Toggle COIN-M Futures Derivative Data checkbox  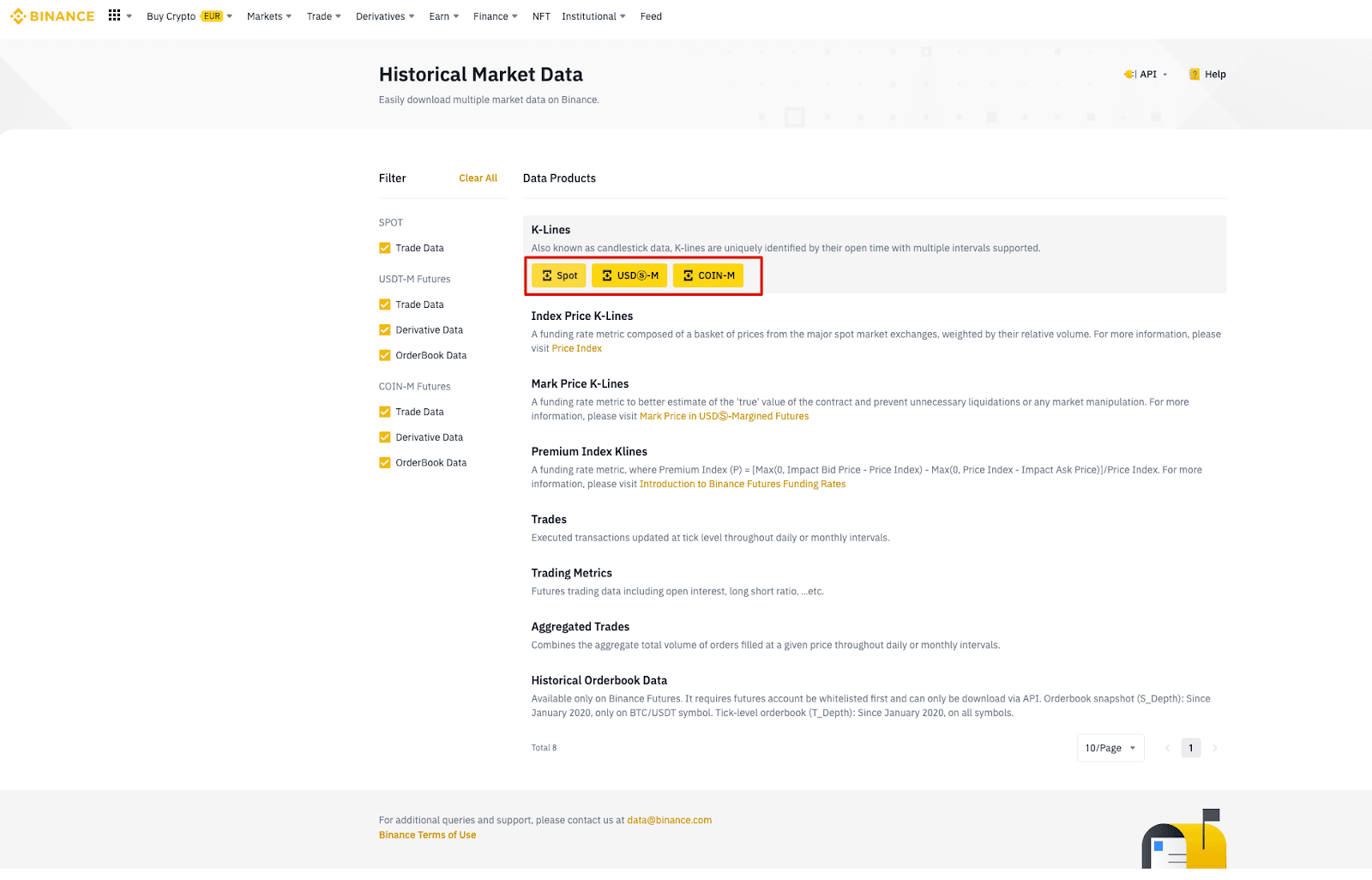click(x=385, y=437)
